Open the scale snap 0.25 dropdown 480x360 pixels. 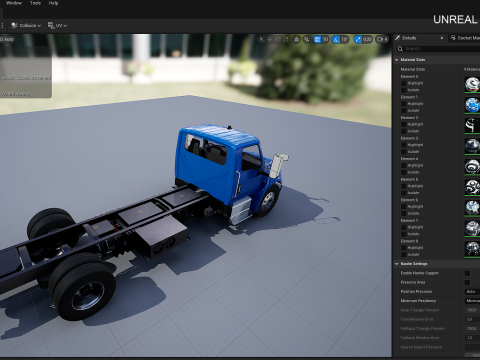pos(367,39)
